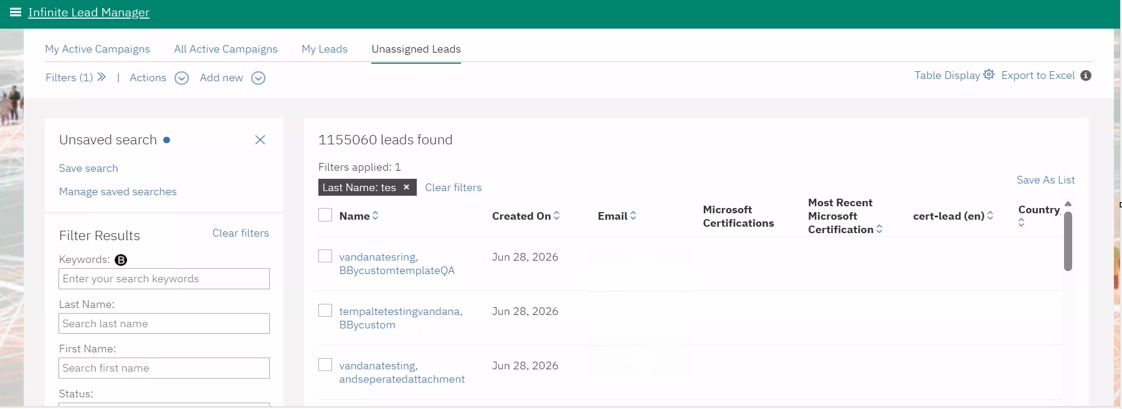Tick the select-all checkbox in table header
1122x409 pixels.
(325, 215)
